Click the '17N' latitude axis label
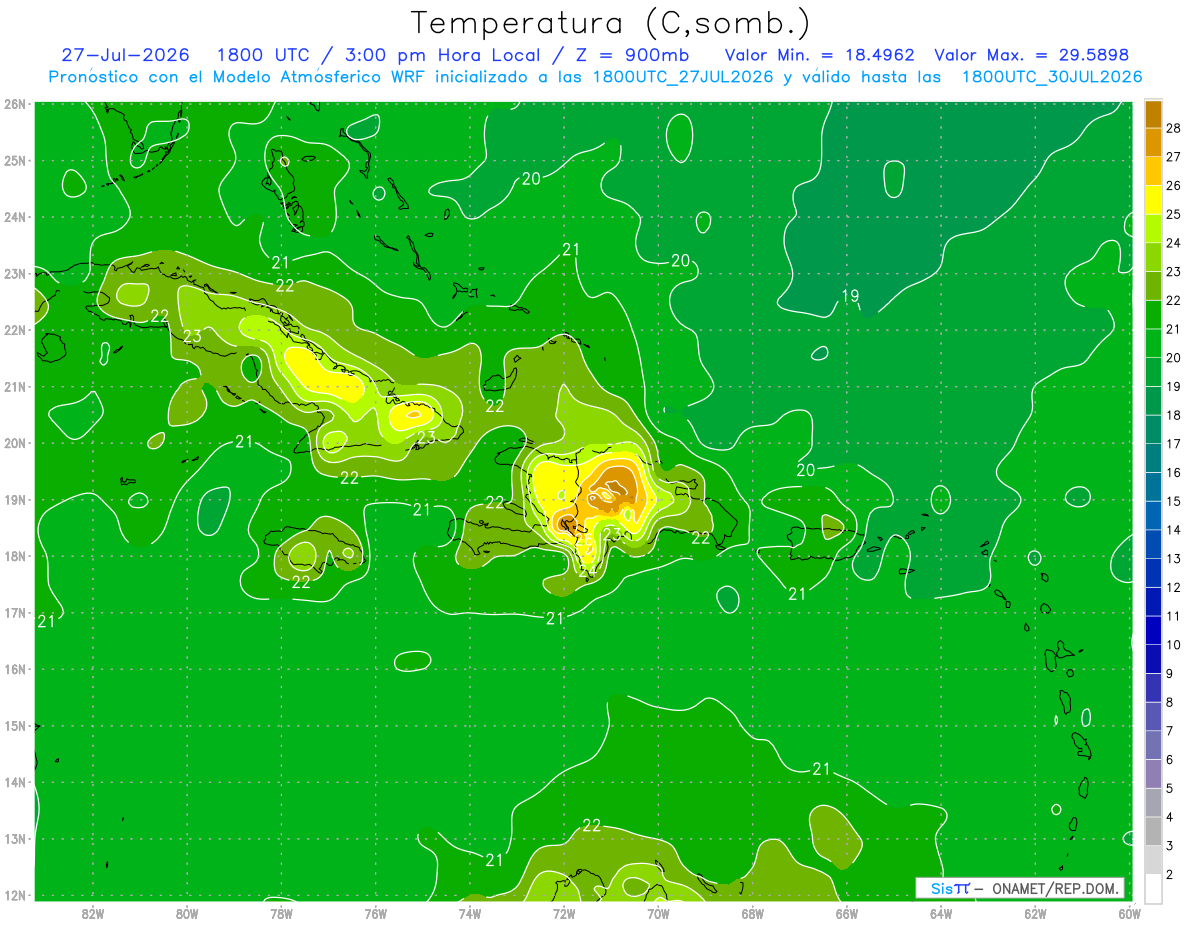 [x=15, y=613]
